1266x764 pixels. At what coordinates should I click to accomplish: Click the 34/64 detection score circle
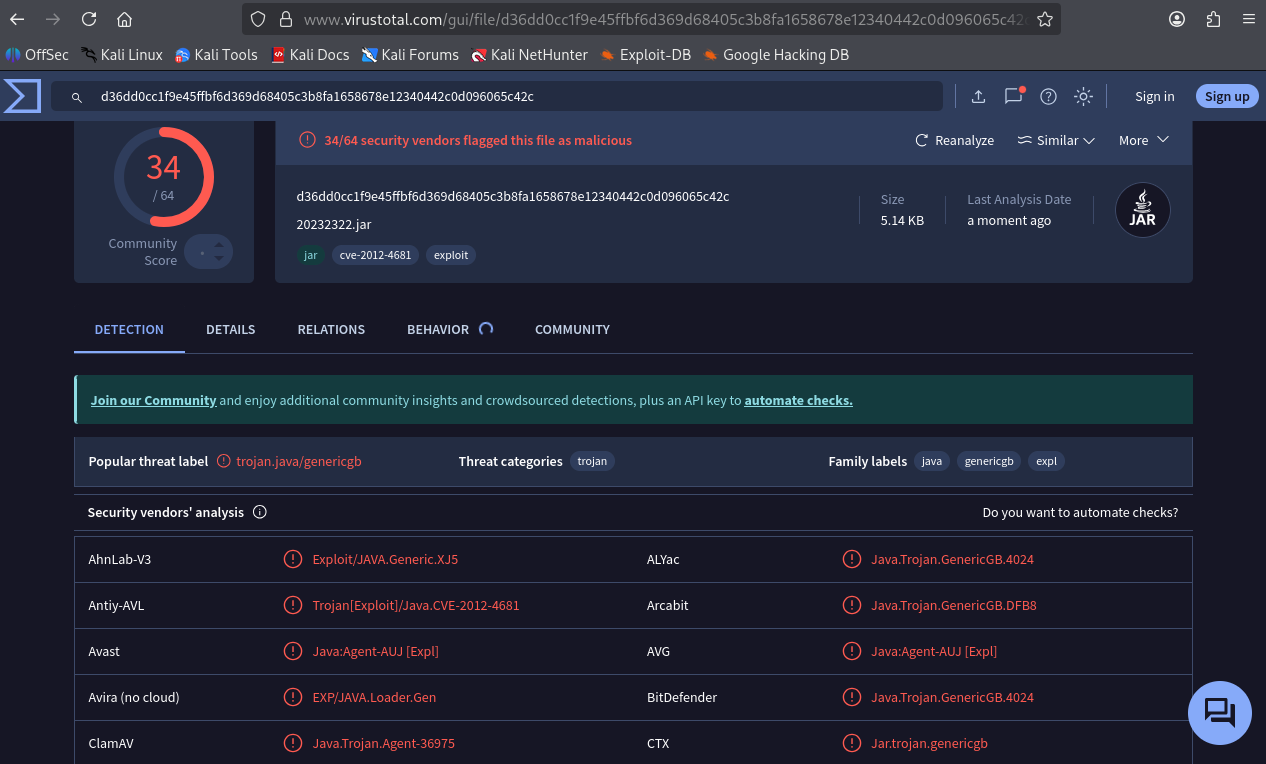pos(163,177)
